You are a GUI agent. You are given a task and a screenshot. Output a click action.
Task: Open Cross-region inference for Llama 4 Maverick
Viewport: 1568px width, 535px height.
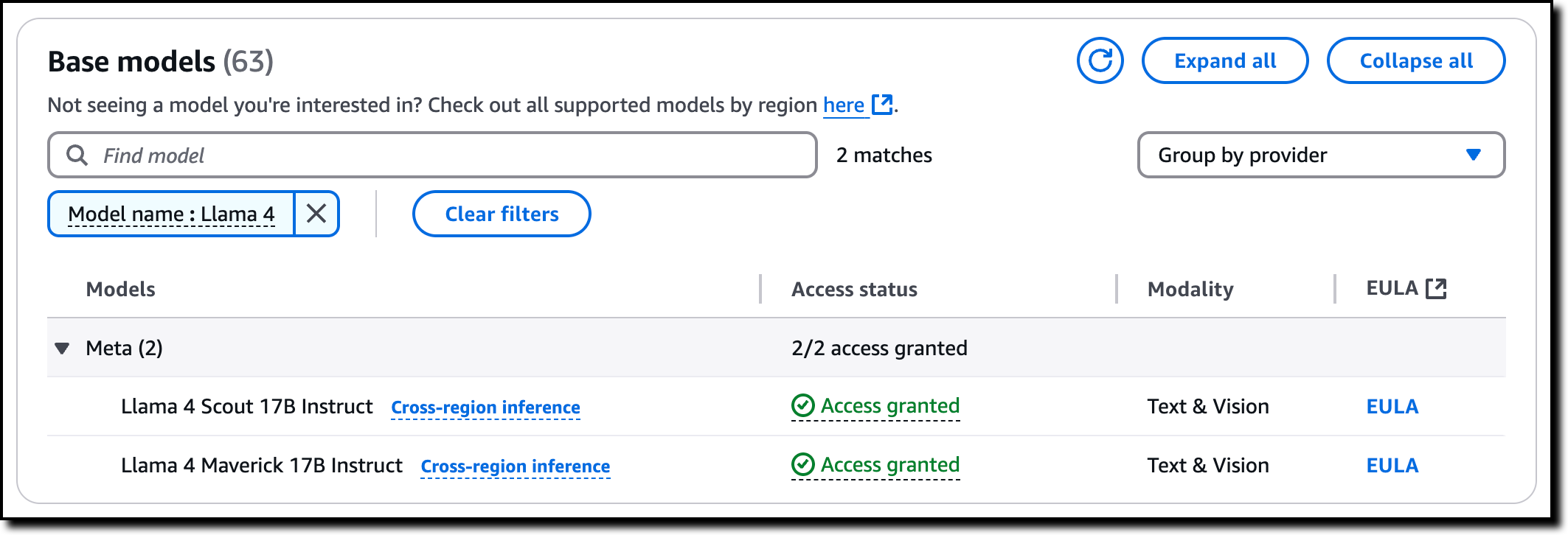(515, 466)
